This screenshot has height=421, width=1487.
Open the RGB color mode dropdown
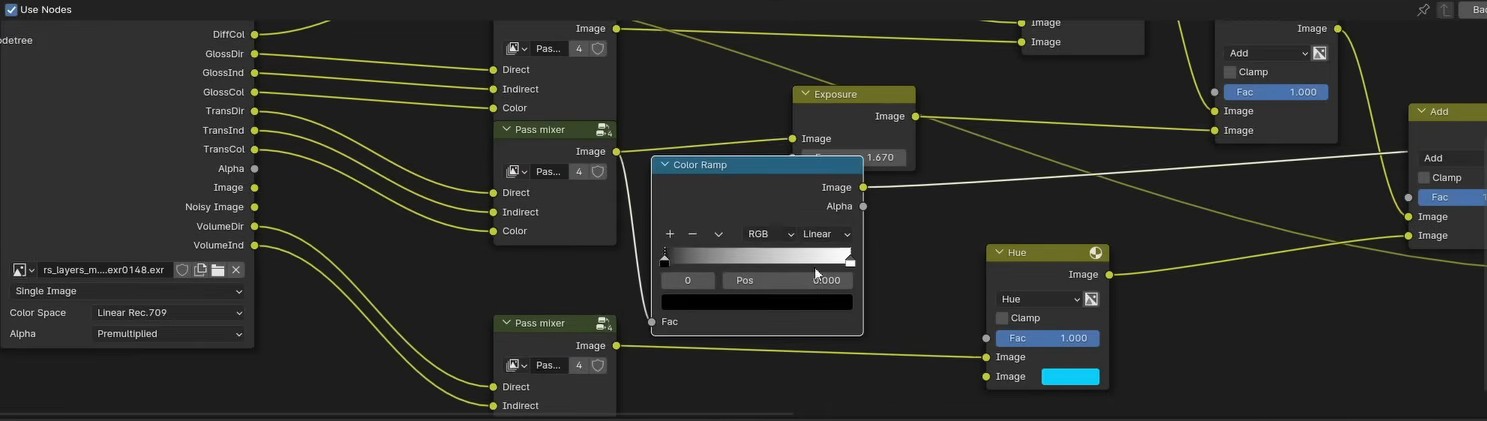(769, 234)
